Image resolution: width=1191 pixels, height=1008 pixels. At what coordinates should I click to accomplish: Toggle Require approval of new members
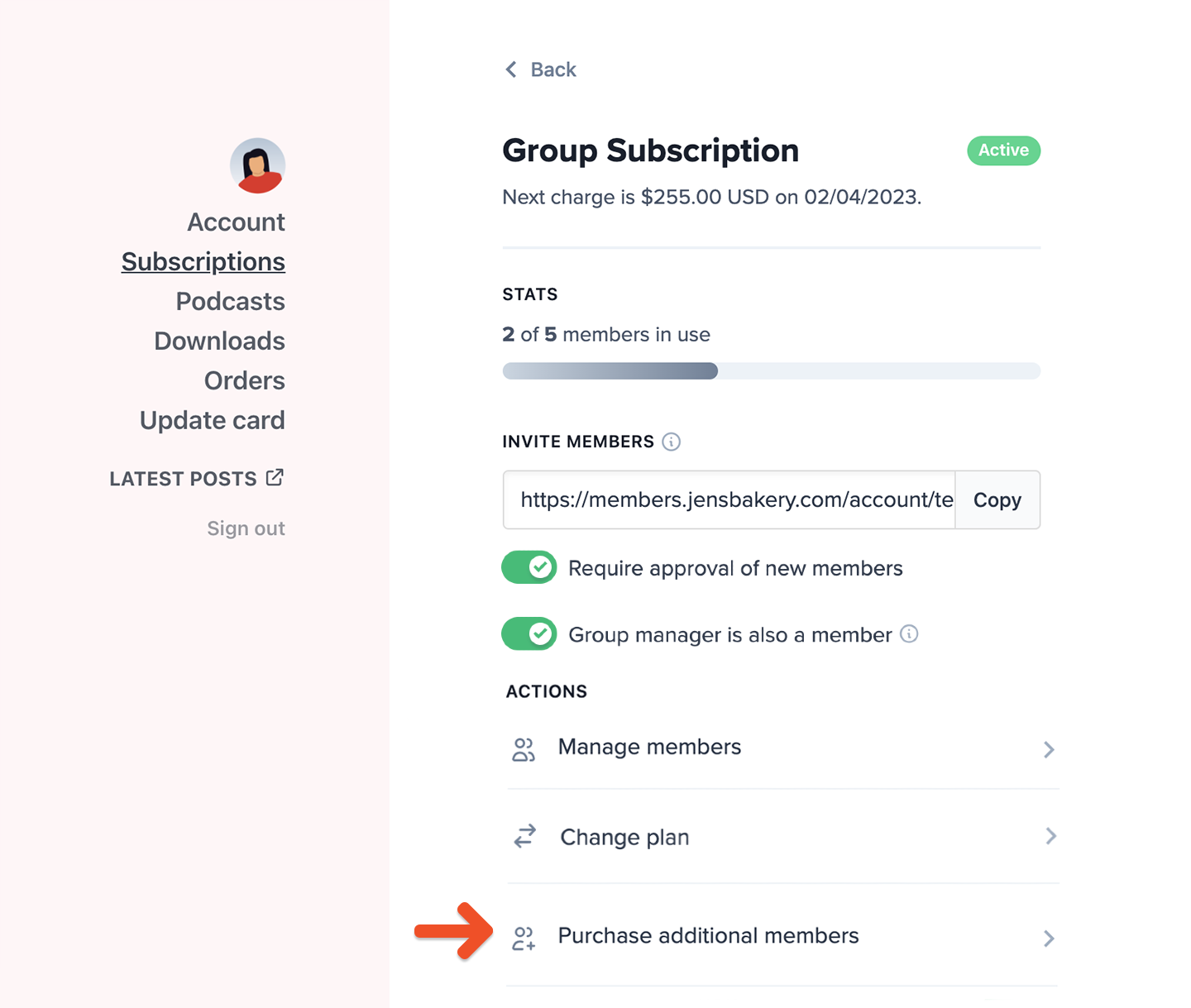[529, 567]
